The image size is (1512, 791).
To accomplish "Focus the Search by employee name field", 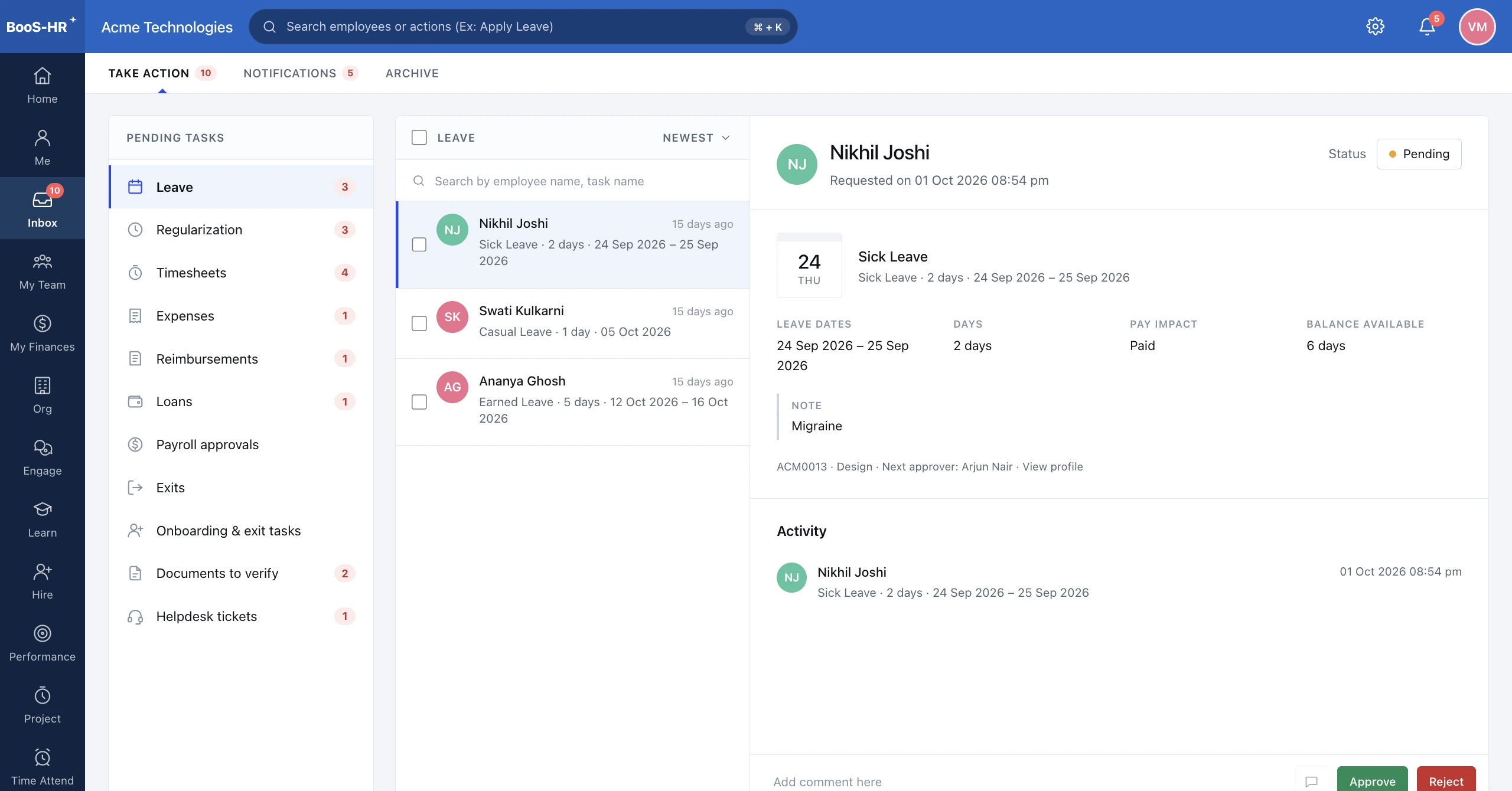I will 572,181.
